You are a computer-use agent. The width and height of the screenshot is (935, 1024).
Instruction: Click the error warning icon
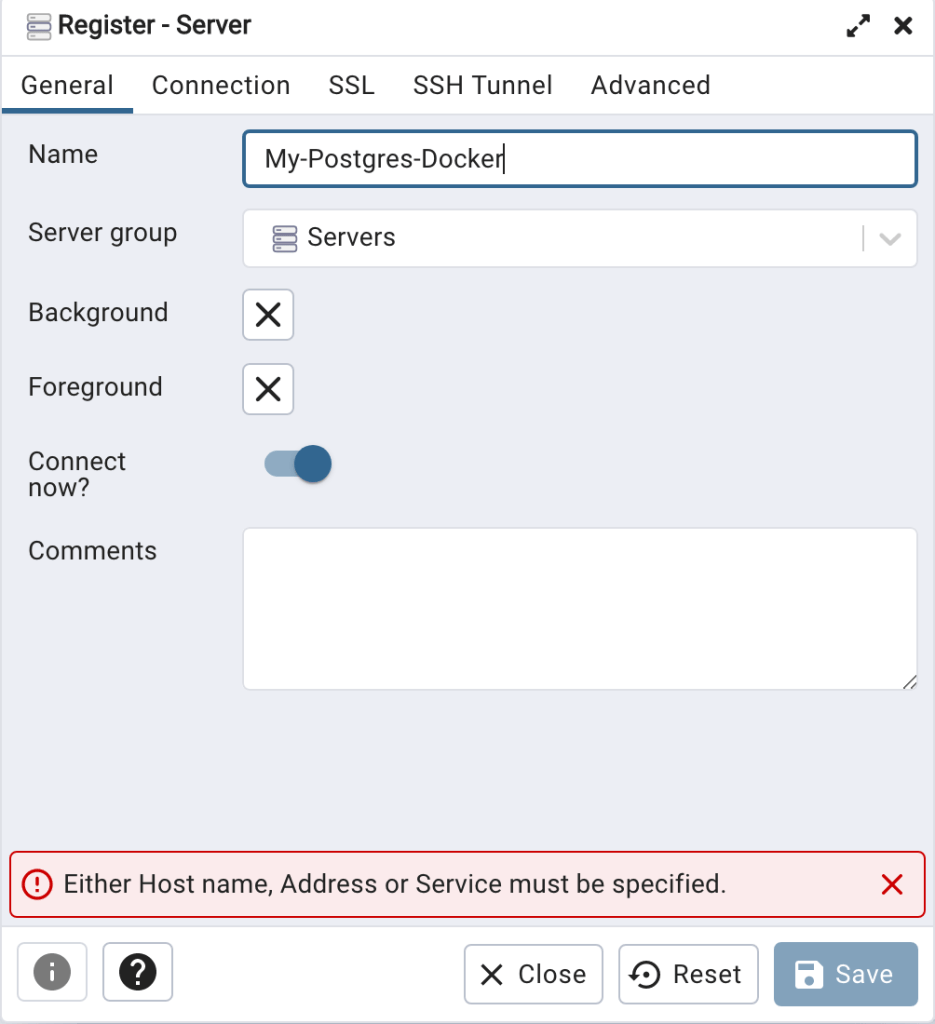click(x=38, y=884)
